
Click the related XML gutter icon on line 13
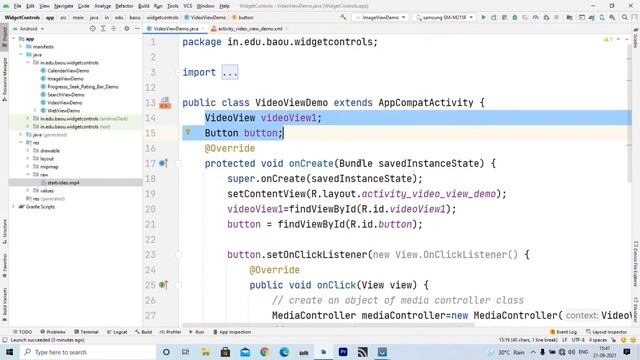click(165, 103)
